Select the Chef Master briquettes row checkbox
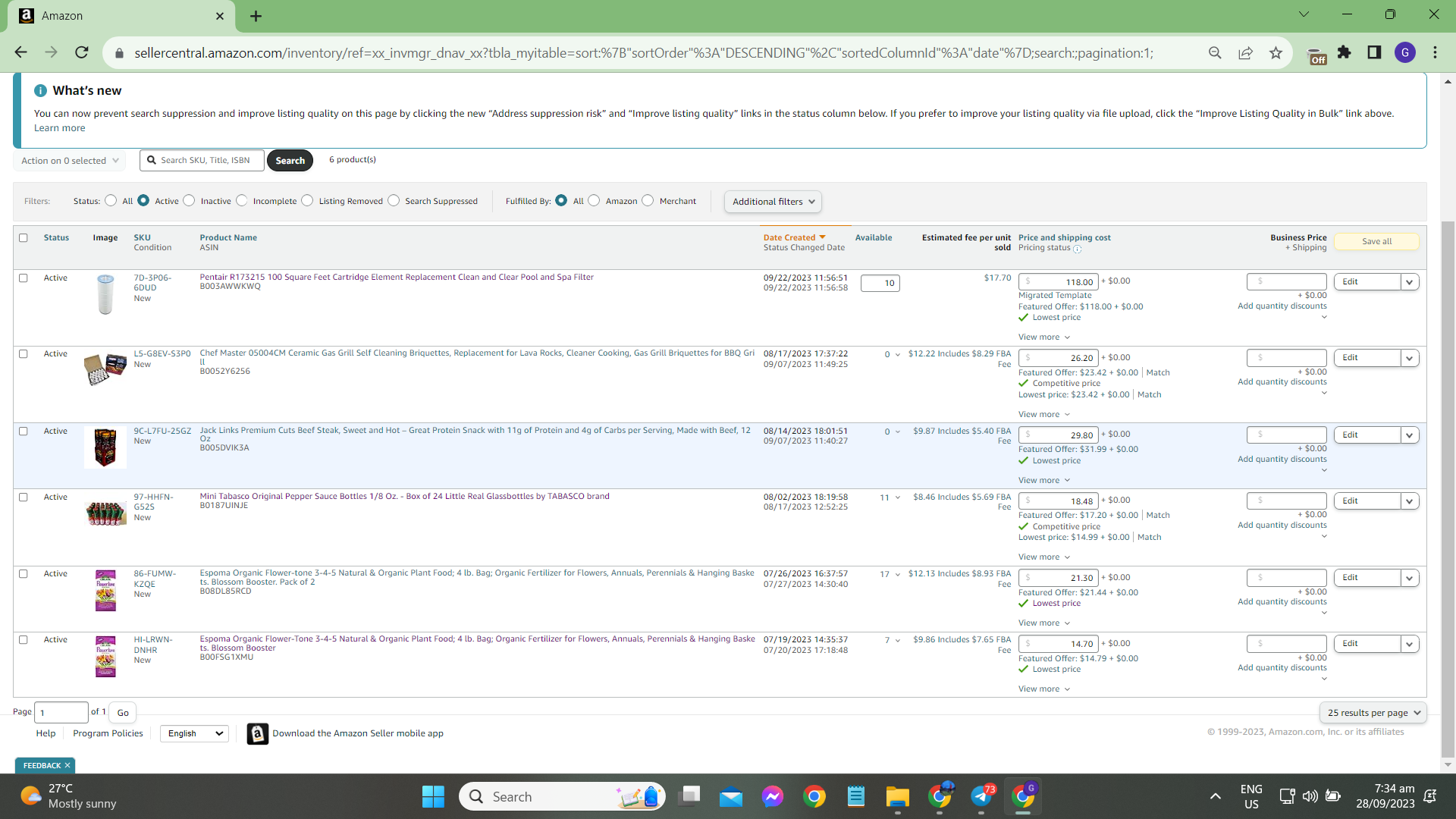Viewport: 1456px width, 819px height. point(24,353)
